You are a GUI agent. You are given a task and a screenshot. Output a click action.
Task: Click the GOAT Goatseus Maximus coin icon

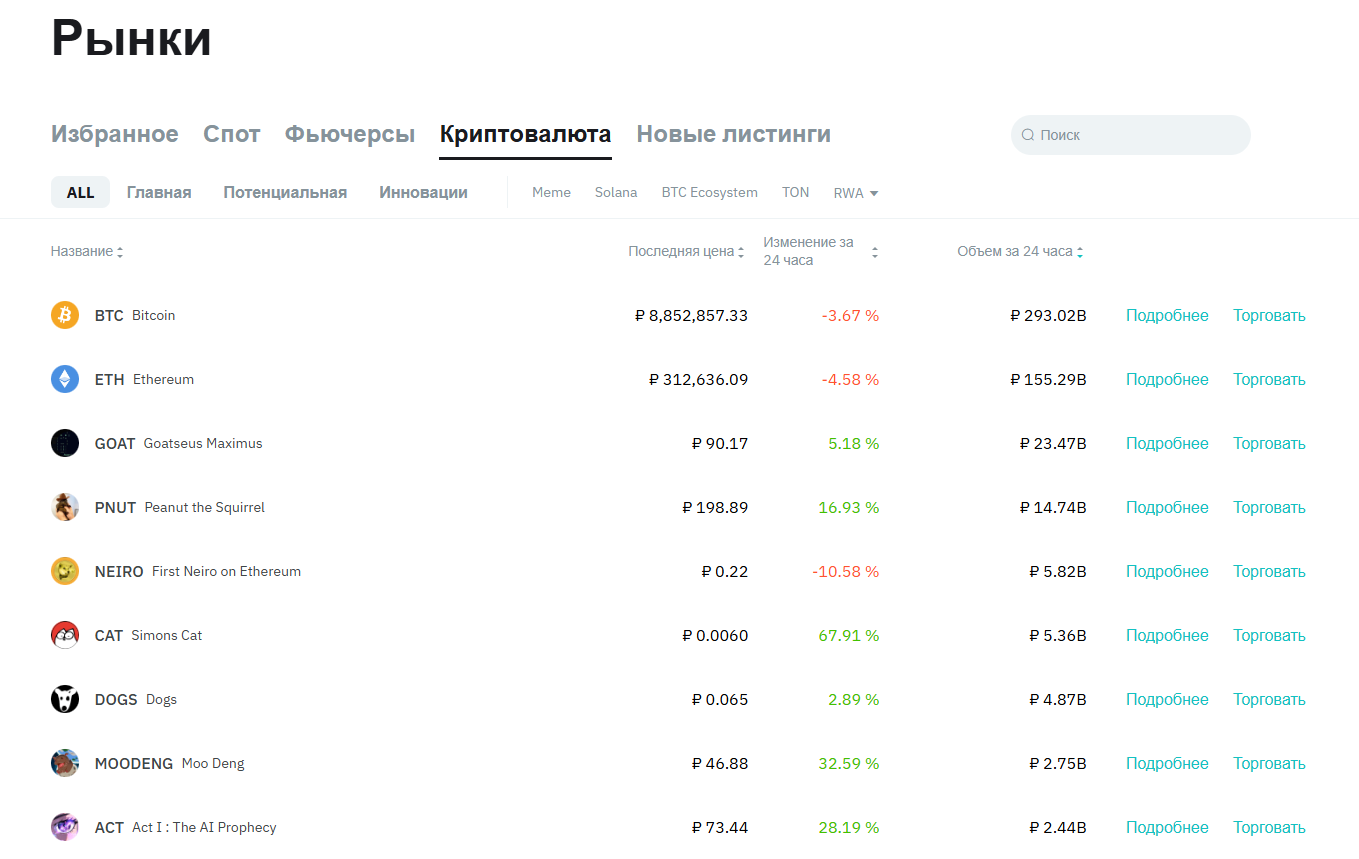click(x=65, y=443)
